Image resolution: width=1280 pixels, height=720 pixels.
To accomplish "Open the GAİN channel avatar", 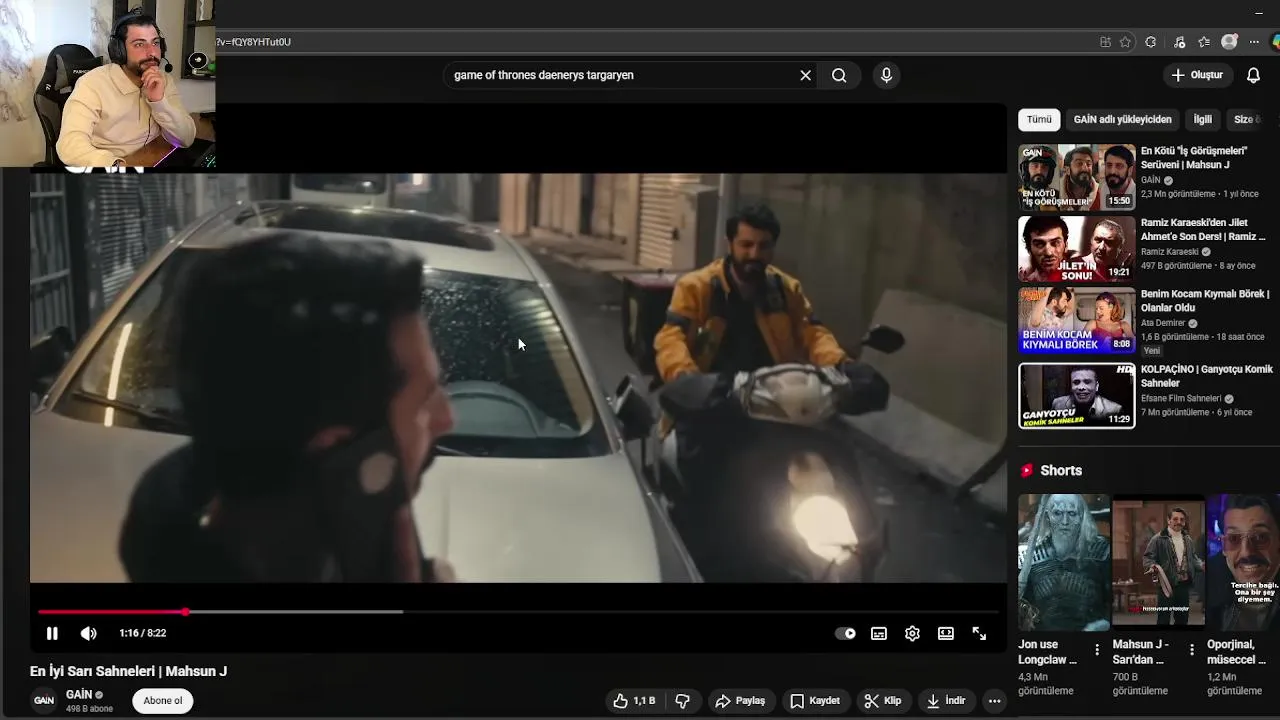I will pos(44,701).
